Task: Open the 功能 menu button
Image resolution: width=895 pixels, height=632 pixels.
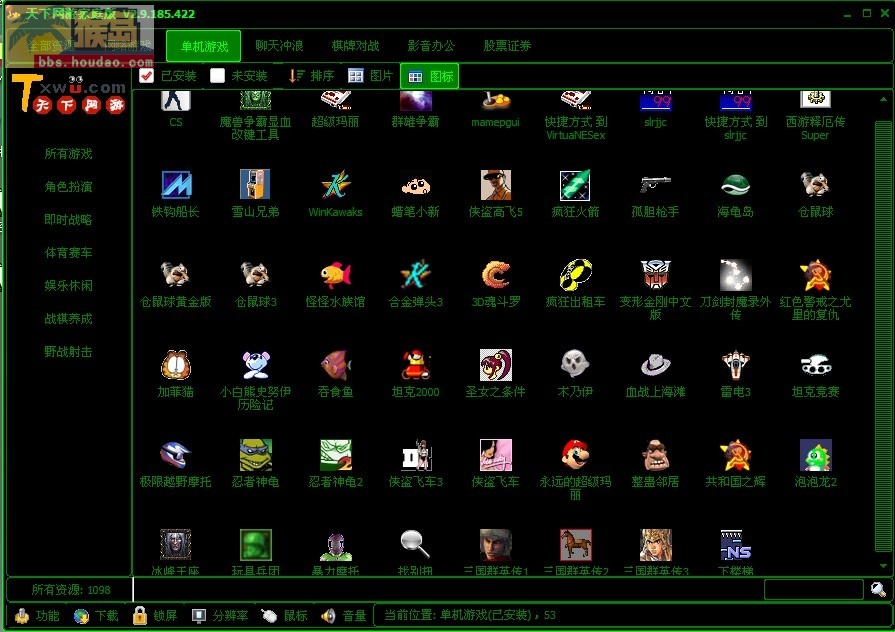Action: coord(37,615)
